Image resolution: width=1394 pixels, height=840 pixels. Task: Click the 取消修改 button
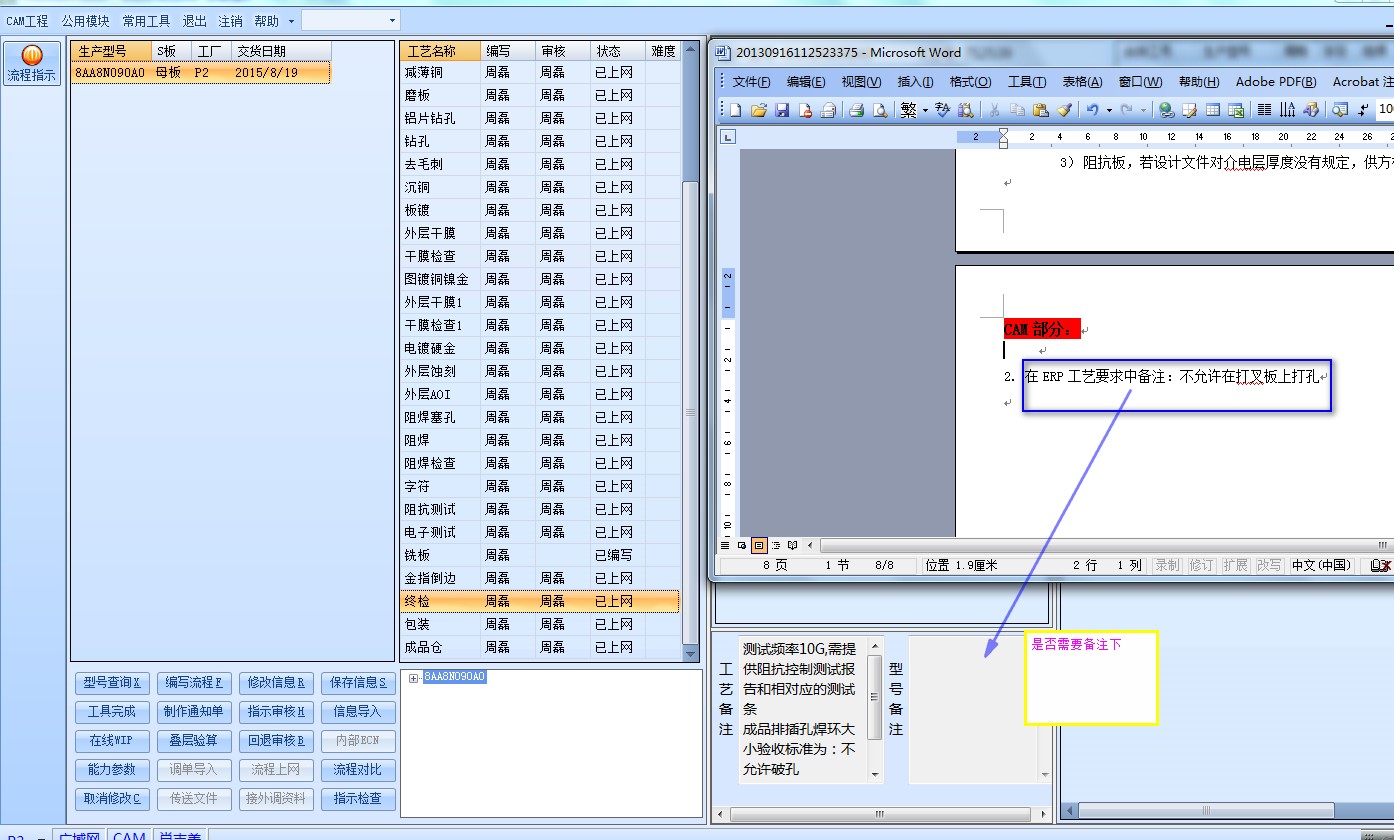[x=112, y=799]
